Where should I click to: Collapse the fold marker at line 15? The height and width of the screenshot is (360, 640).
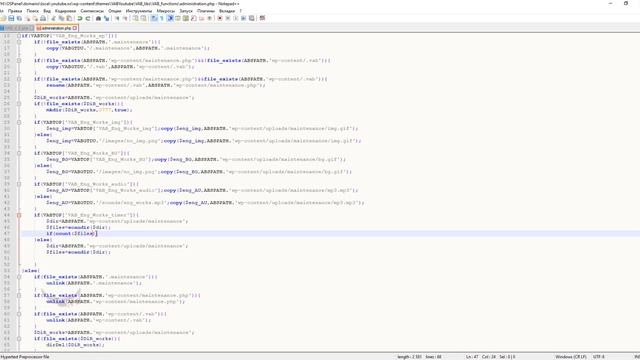tap(19, 36)
